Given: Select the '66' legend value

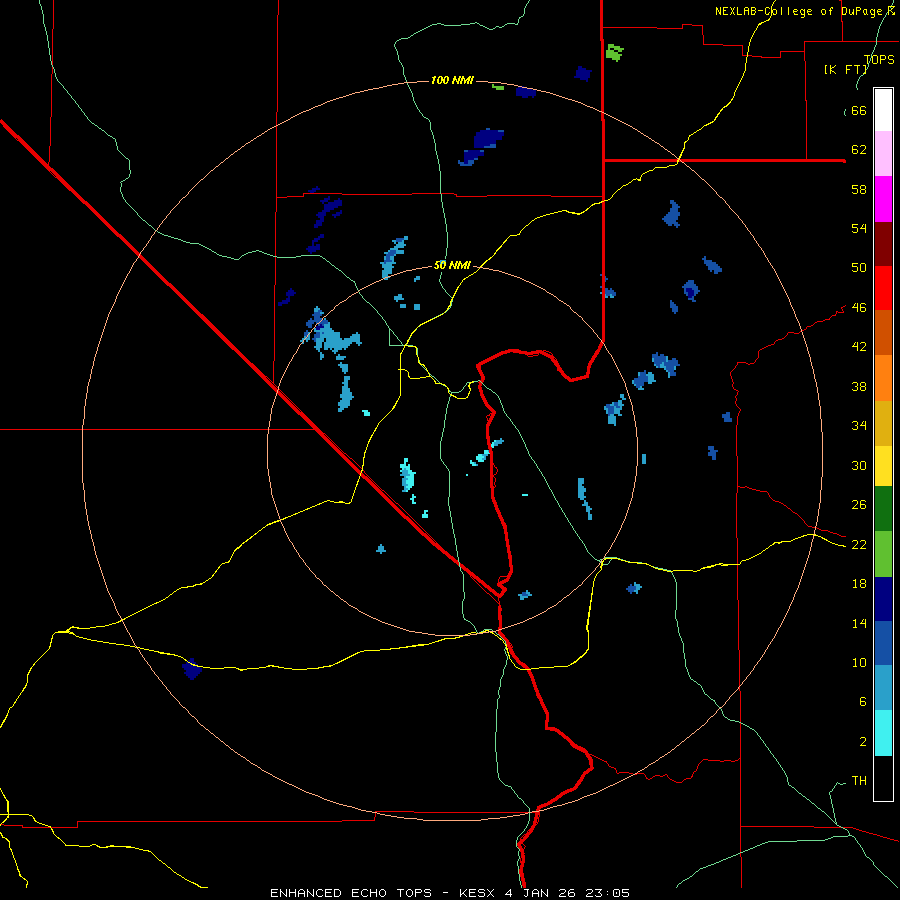Looking at the screenshot, I should [859, 111].
